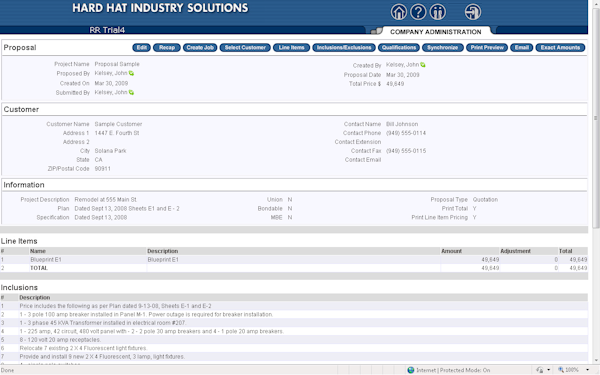This screenshot has height=375, width=600.
Task: Click the scrollbar up arrow
Action: [596, 3]
